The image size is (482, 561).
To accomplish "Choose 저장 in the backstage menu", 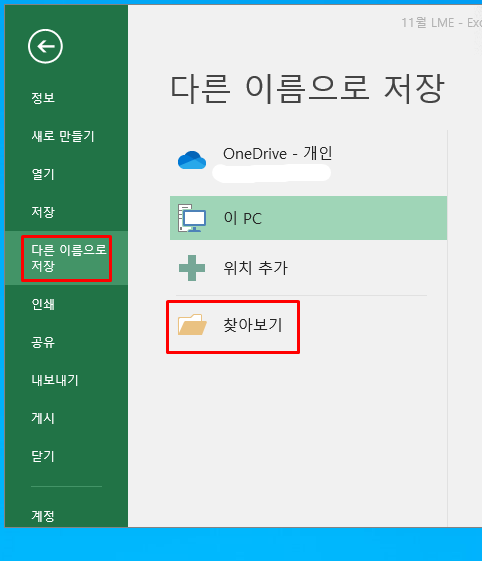I will 43,212.
